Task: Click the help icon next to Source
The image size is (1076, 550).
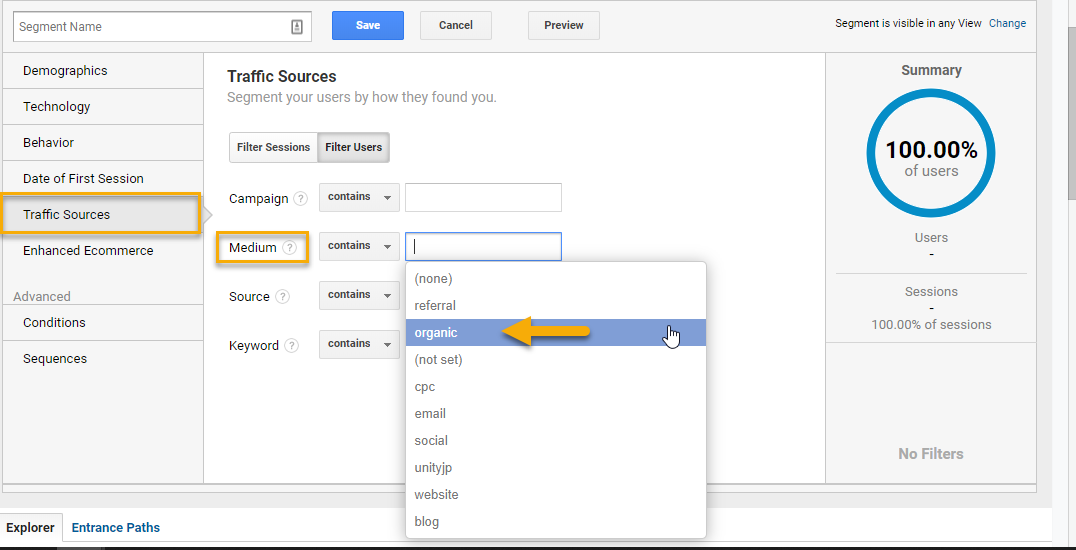Action: [x=283, y=297]
